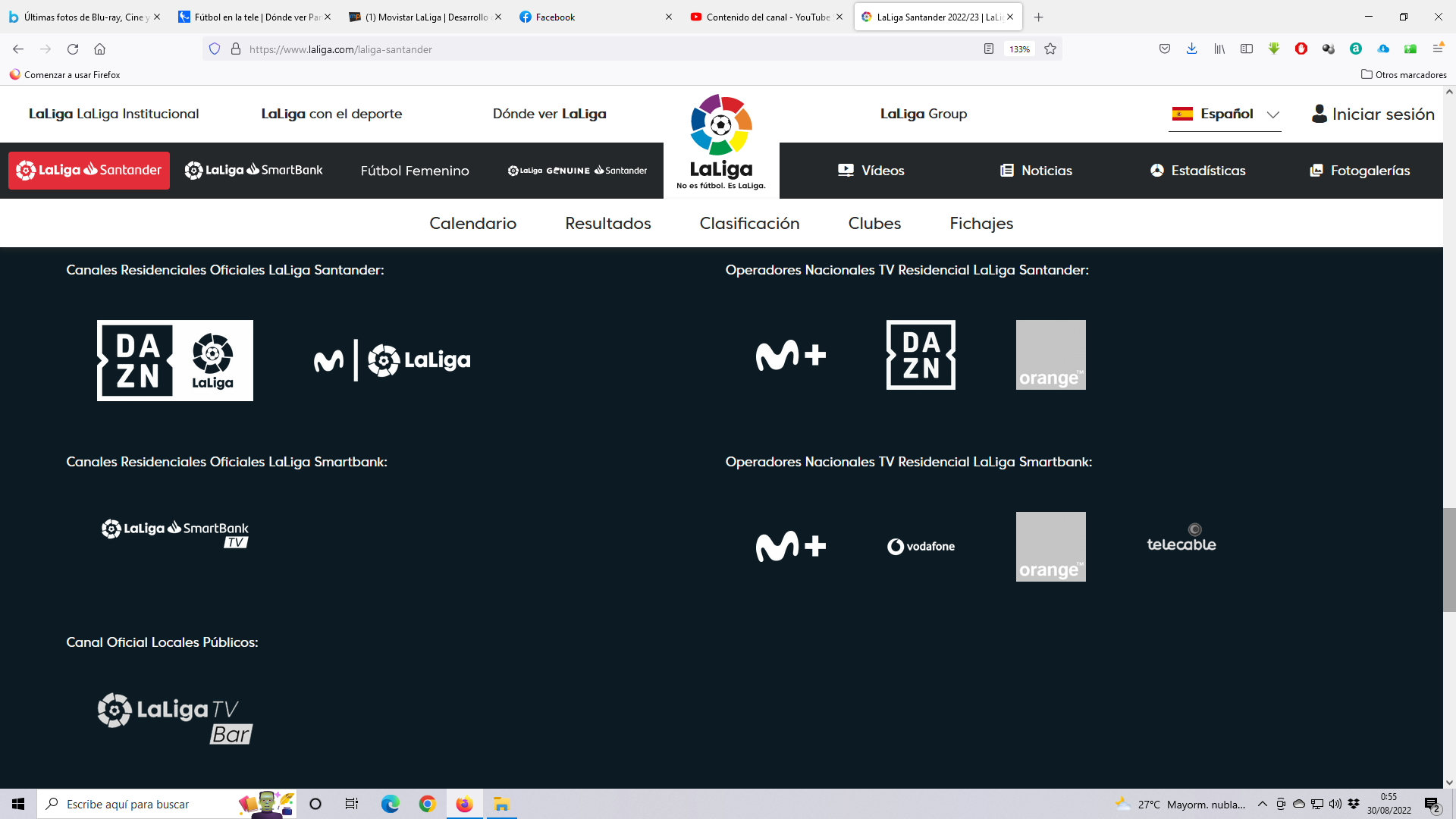Viewport: 1456px width, 819px height.
Task: Open the Fútbol Femenino section
Action: coord(415,171)
